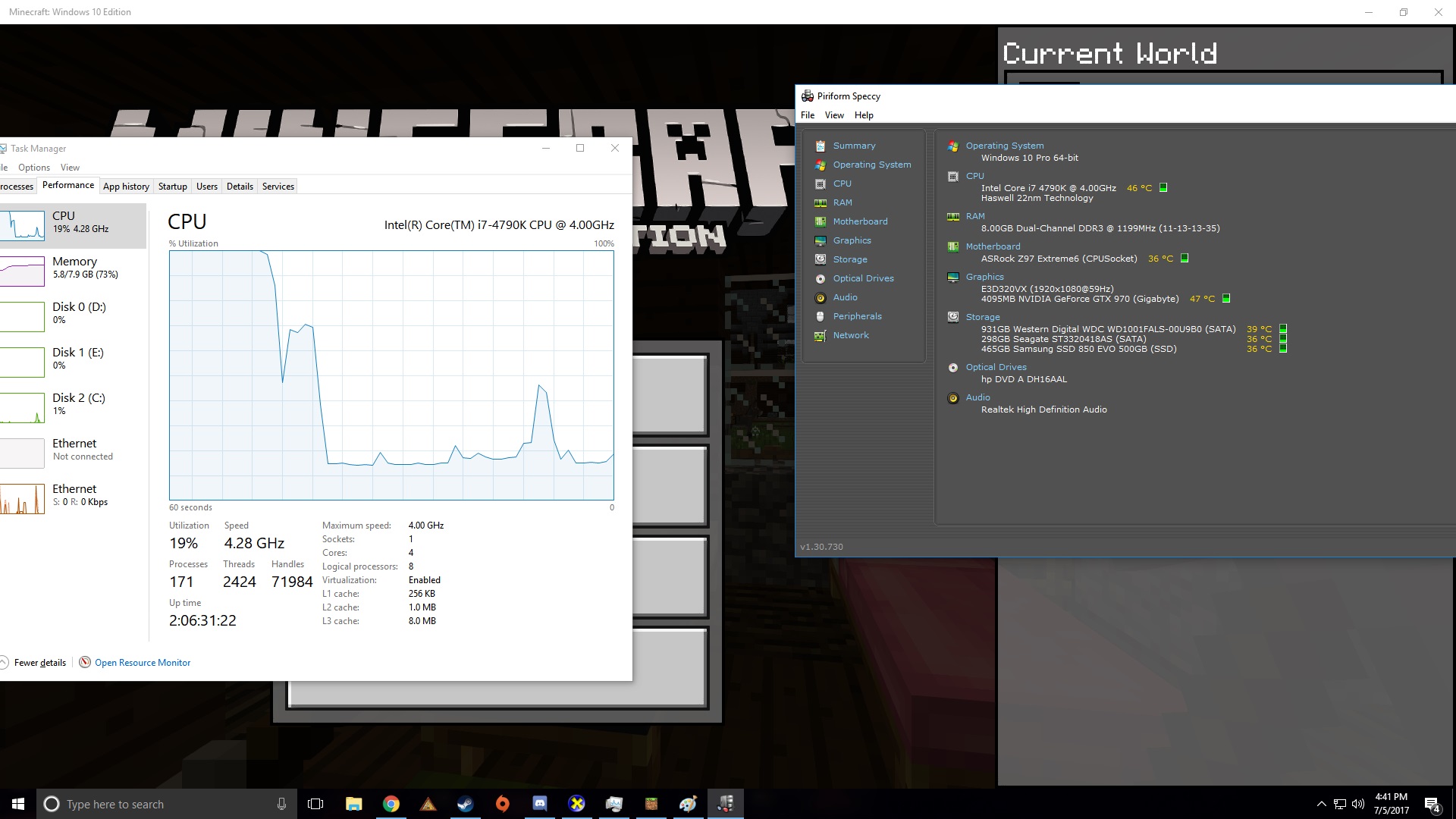Open the Speccy View menu

coord(834,115)
